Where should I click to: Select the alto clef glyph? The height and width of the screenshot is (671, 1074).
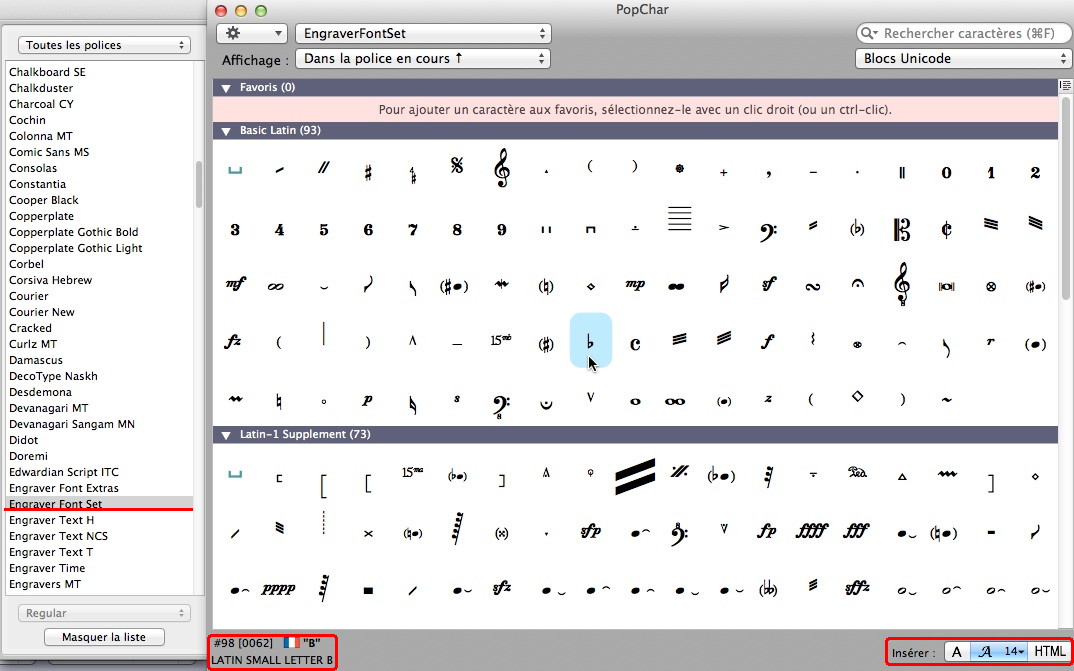902,229
